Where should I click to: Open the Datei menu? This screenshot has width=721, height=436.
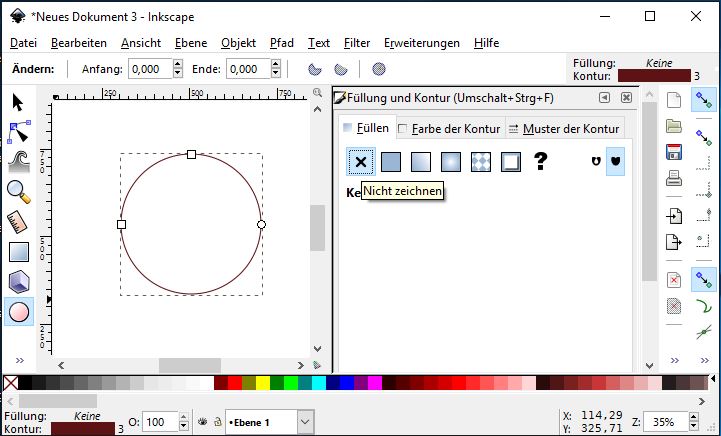23,43
